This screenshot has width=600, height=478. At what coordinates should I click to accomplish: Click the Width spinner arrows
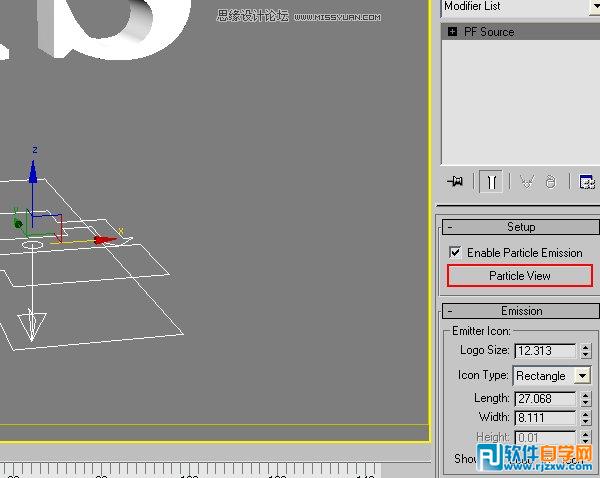click(585, 418)
